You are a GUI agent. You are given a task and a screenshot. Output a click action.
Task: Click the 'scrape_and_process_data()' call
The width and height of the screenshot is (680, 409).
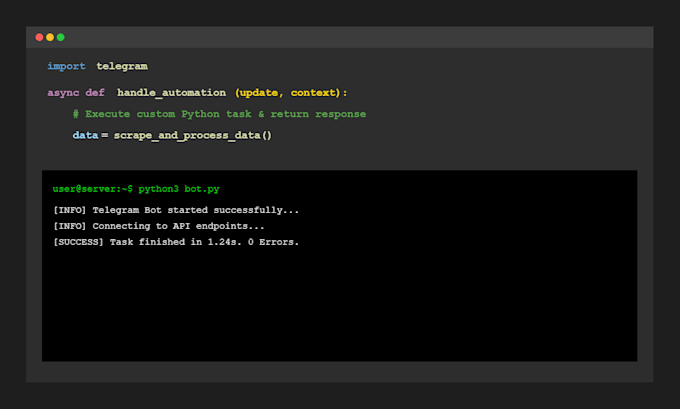193,135
